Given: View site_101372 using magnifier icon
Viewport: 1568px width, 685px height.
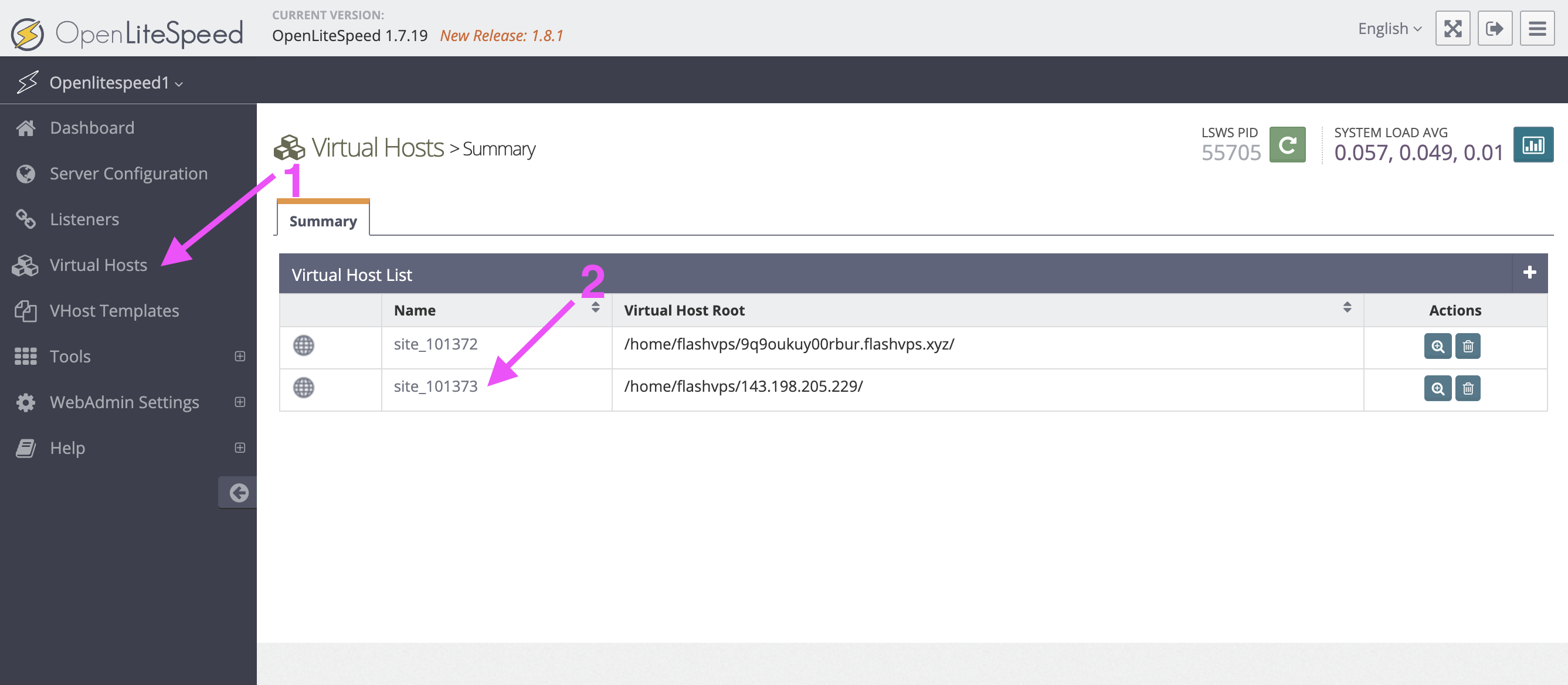Looking at the screenshot, I should (1437, 347).
